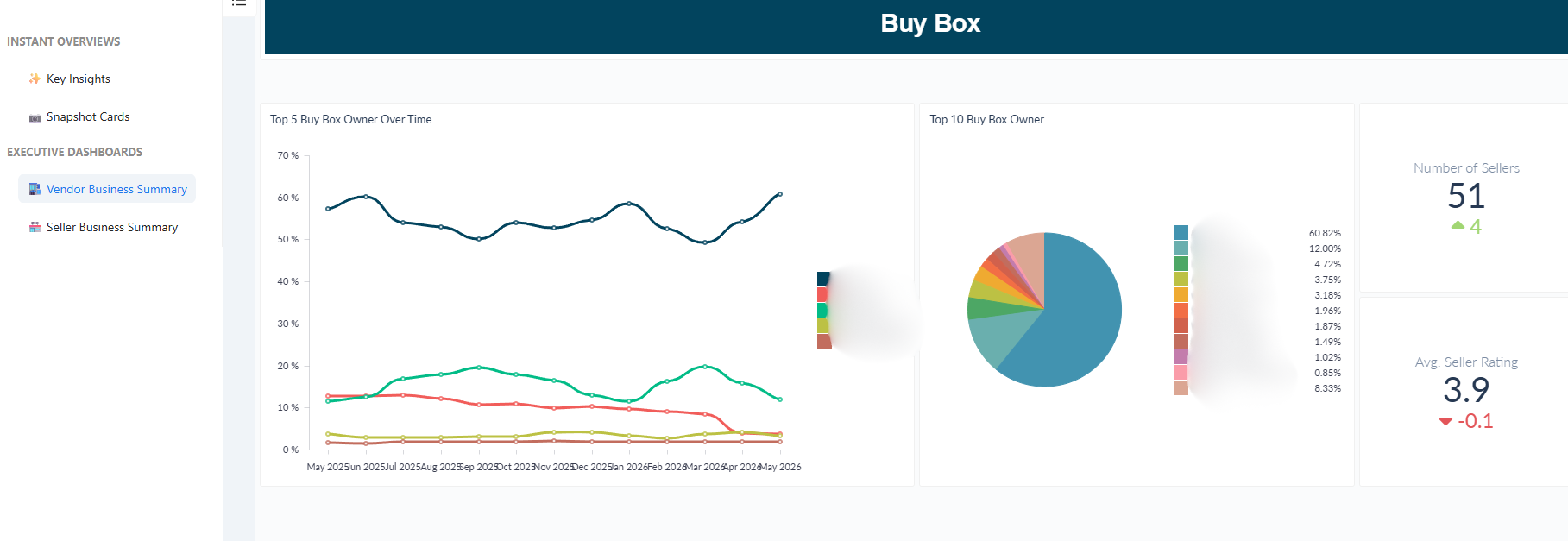The image size is (1568, 541).
Task: Select the 60.82% blue legend swatch
Action: [x=1181, y=232]
